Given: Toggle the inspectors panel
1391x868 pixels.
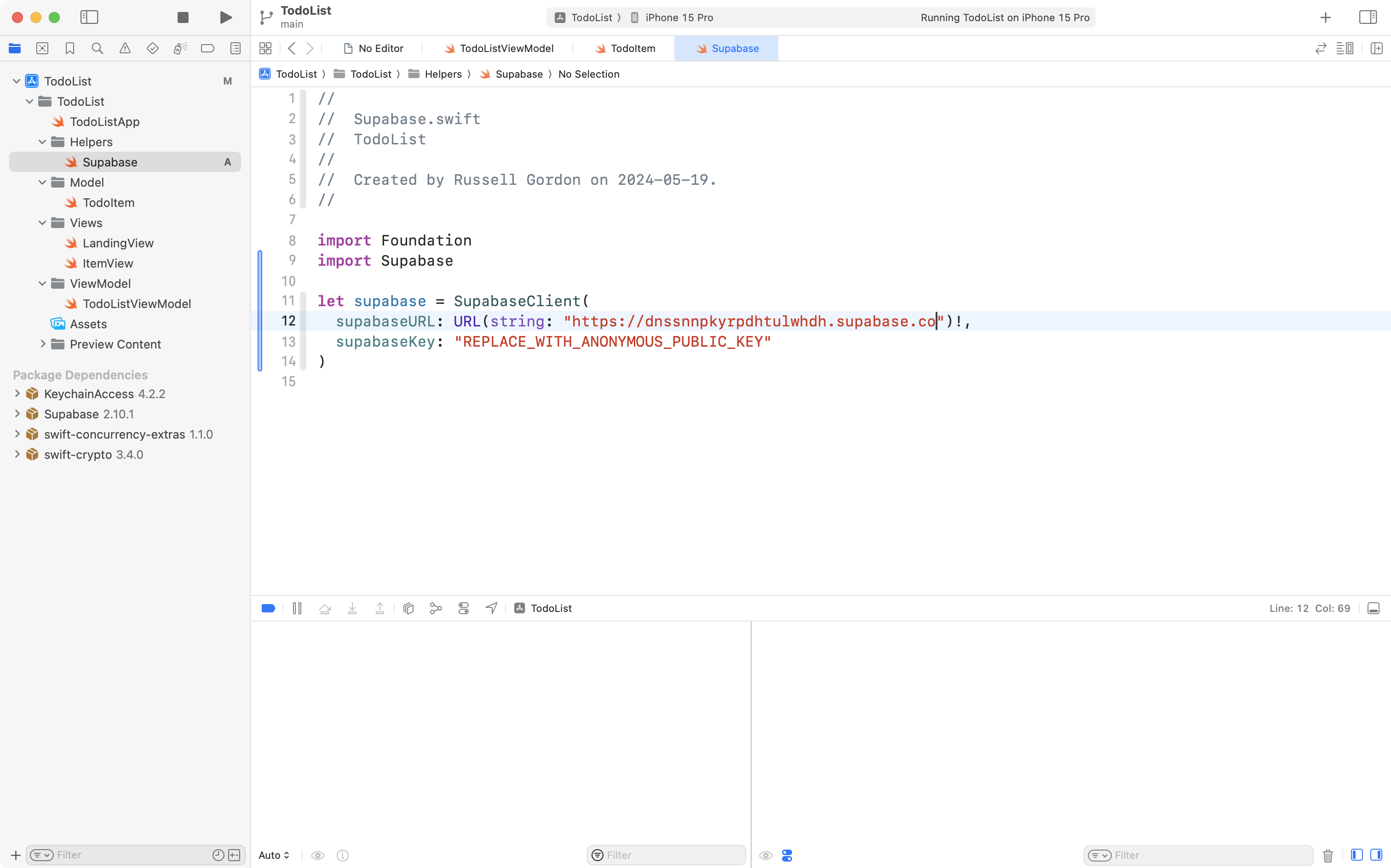Looking at the screenshot, I should (1368, 17).
